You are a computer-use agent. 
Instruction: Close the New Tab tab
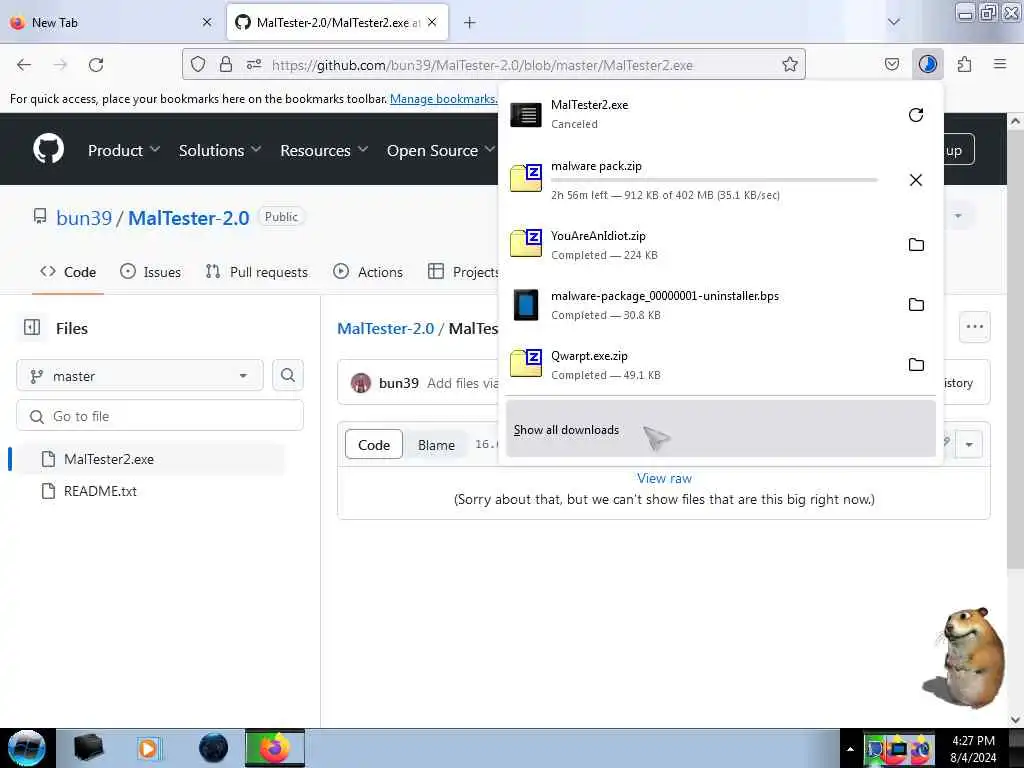pyautogui.click(x=207, y=22)
